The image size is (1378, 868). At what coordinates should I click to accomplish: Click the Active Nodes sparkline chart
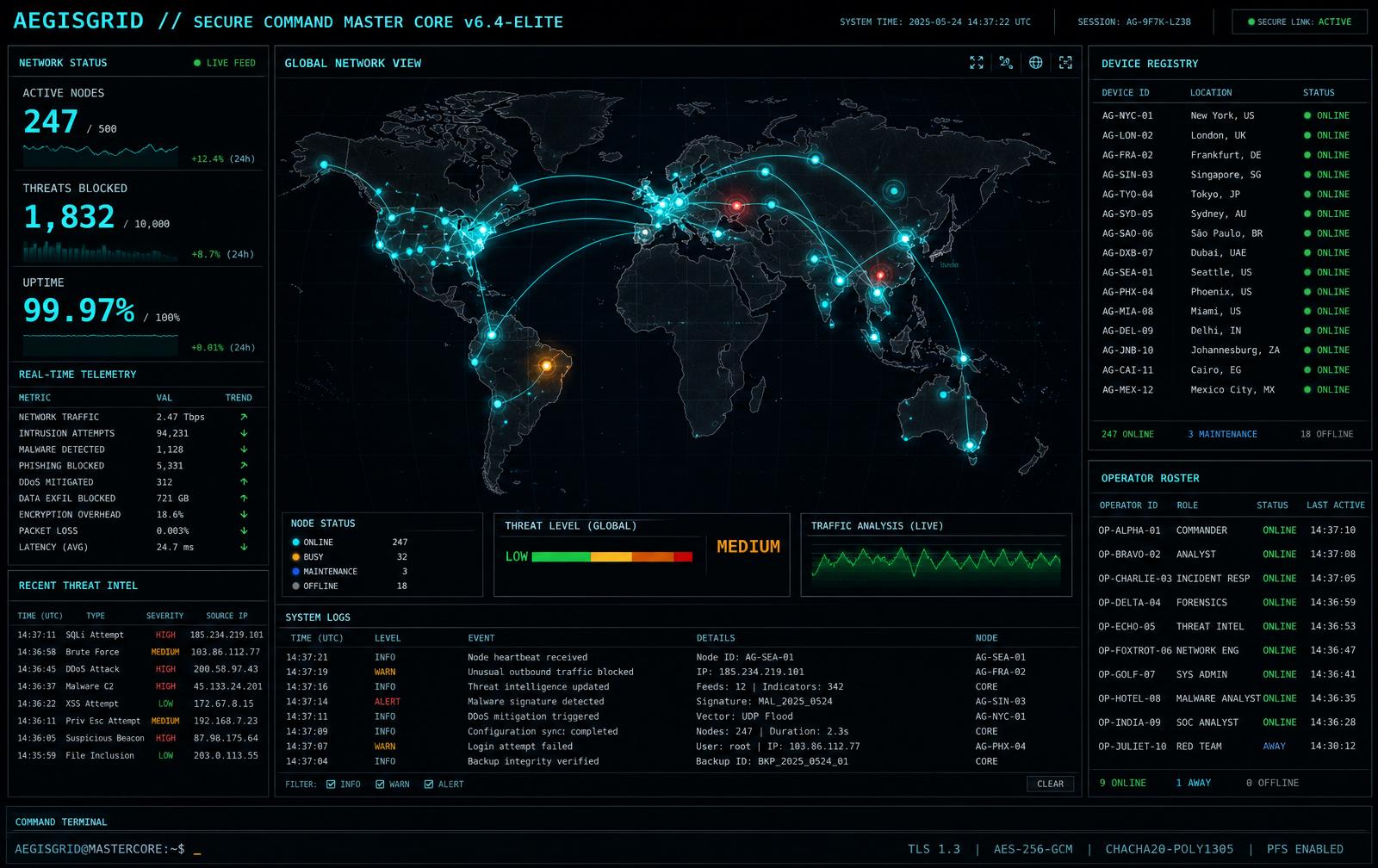(x=101, y=156)
